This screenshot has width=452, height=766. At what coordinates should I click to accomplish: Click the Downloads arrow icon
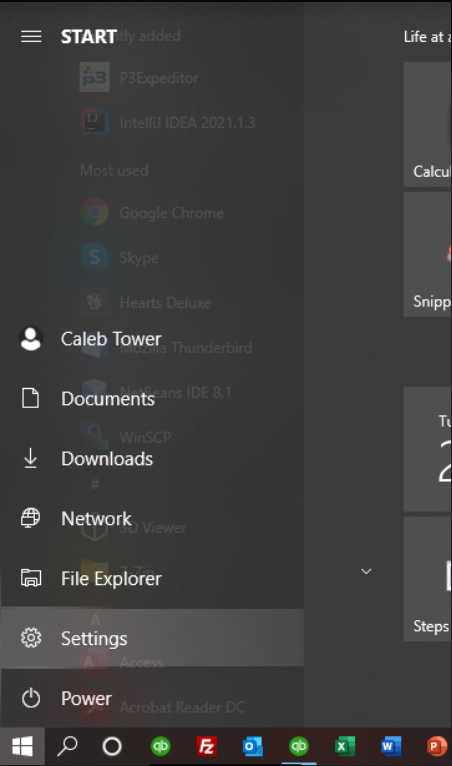tap(31, 458)
